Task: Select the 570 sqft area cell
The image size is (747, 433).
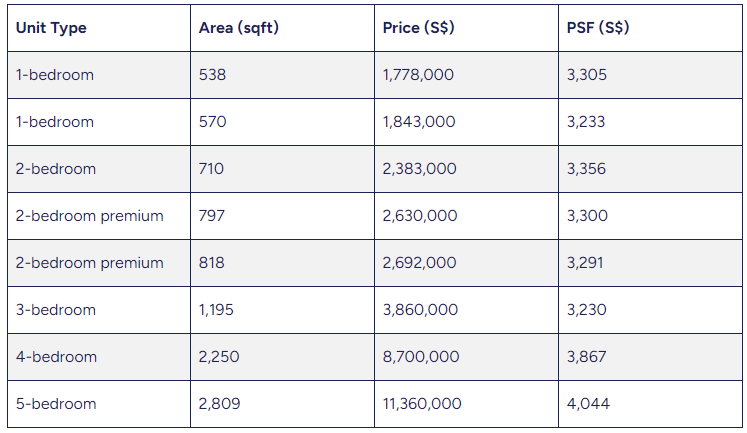Action: pos(213,122)
